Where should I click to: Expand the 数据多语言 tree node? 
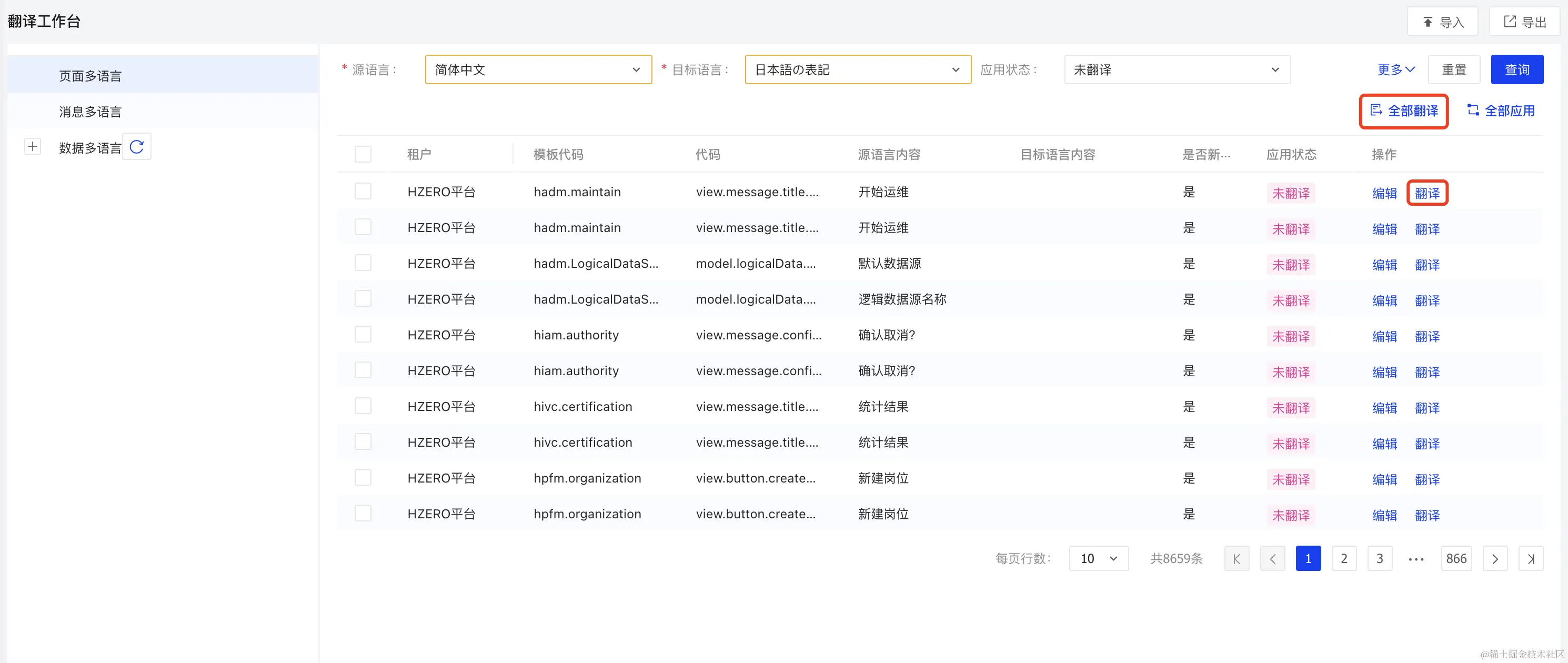33,147
